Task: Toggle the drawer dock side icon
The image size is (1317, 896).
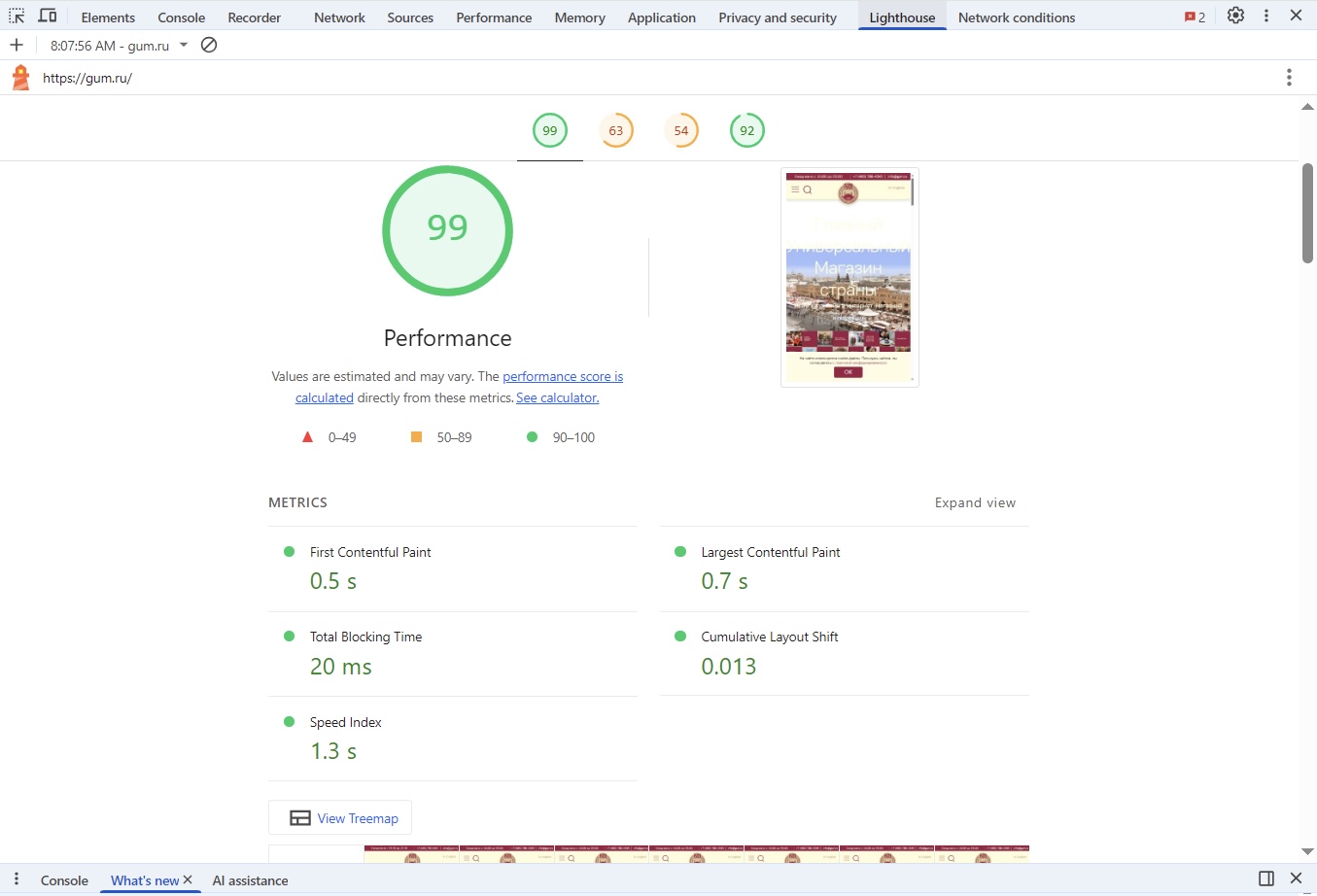Action: 1265,879
